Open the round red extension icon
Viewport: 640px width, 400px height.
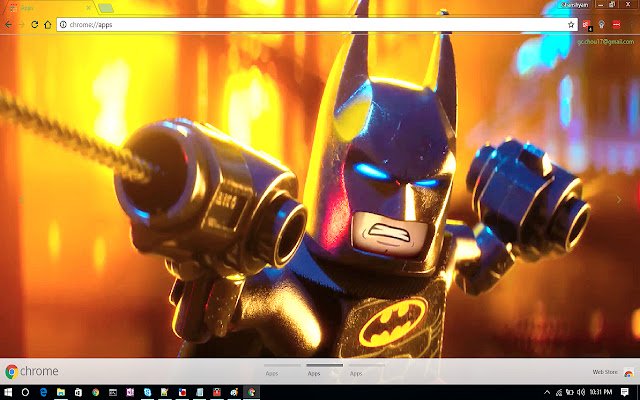coord(616,24)
